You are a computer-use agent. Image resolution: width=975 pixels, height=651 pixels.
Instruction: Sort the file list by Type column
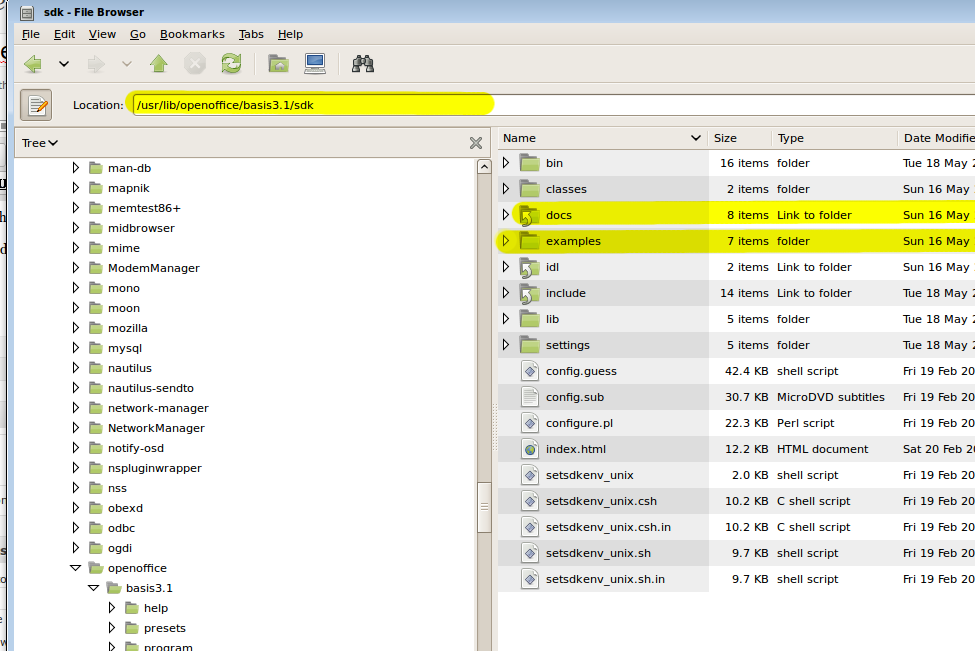coord(834,138)
